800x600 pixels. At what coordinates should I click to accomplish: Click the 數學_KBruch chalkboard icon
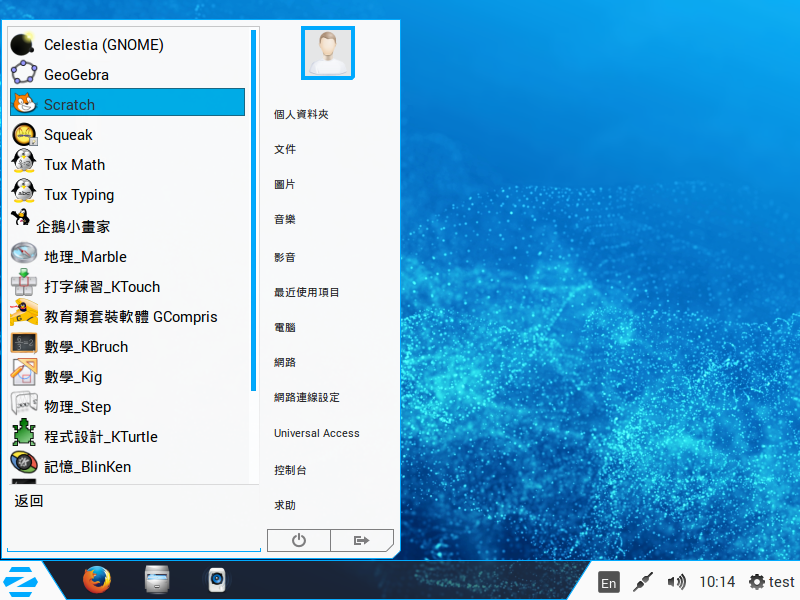(x=24, y=343)
